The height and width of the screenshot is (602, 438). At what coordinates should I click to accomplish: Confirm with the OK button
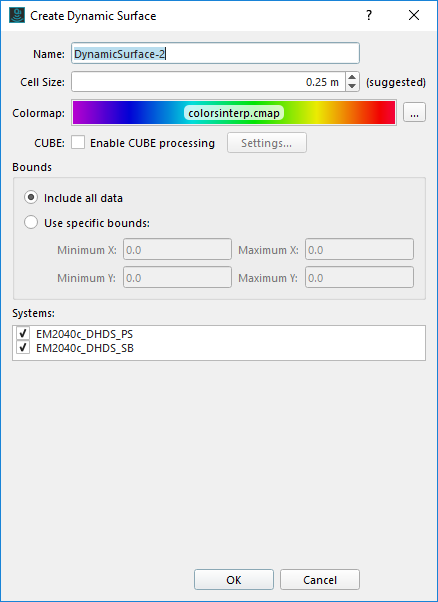pos(234,580)
